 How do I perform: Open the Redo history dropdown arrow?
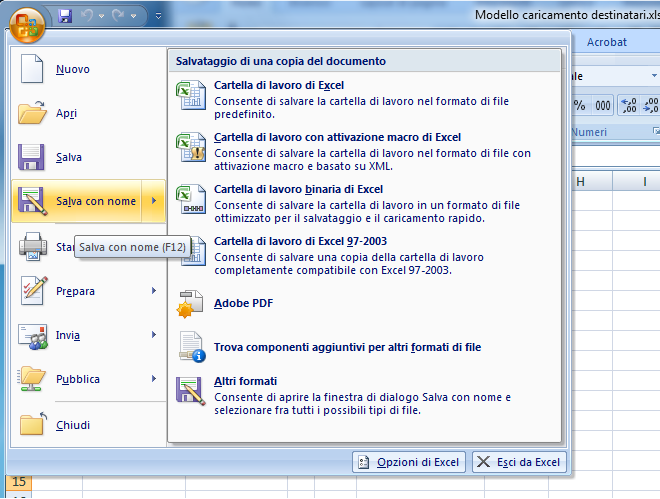click(133, 16)
